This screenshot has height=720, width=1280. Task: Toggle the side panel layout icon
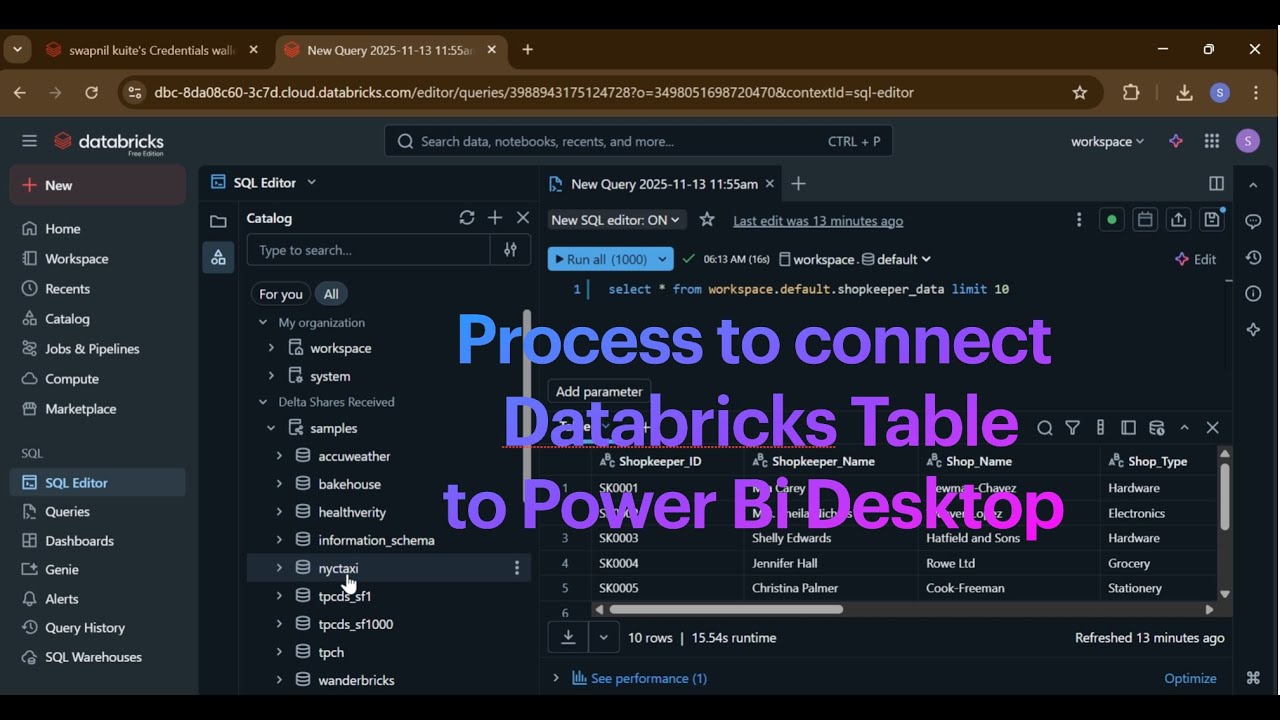(1216, 184)
